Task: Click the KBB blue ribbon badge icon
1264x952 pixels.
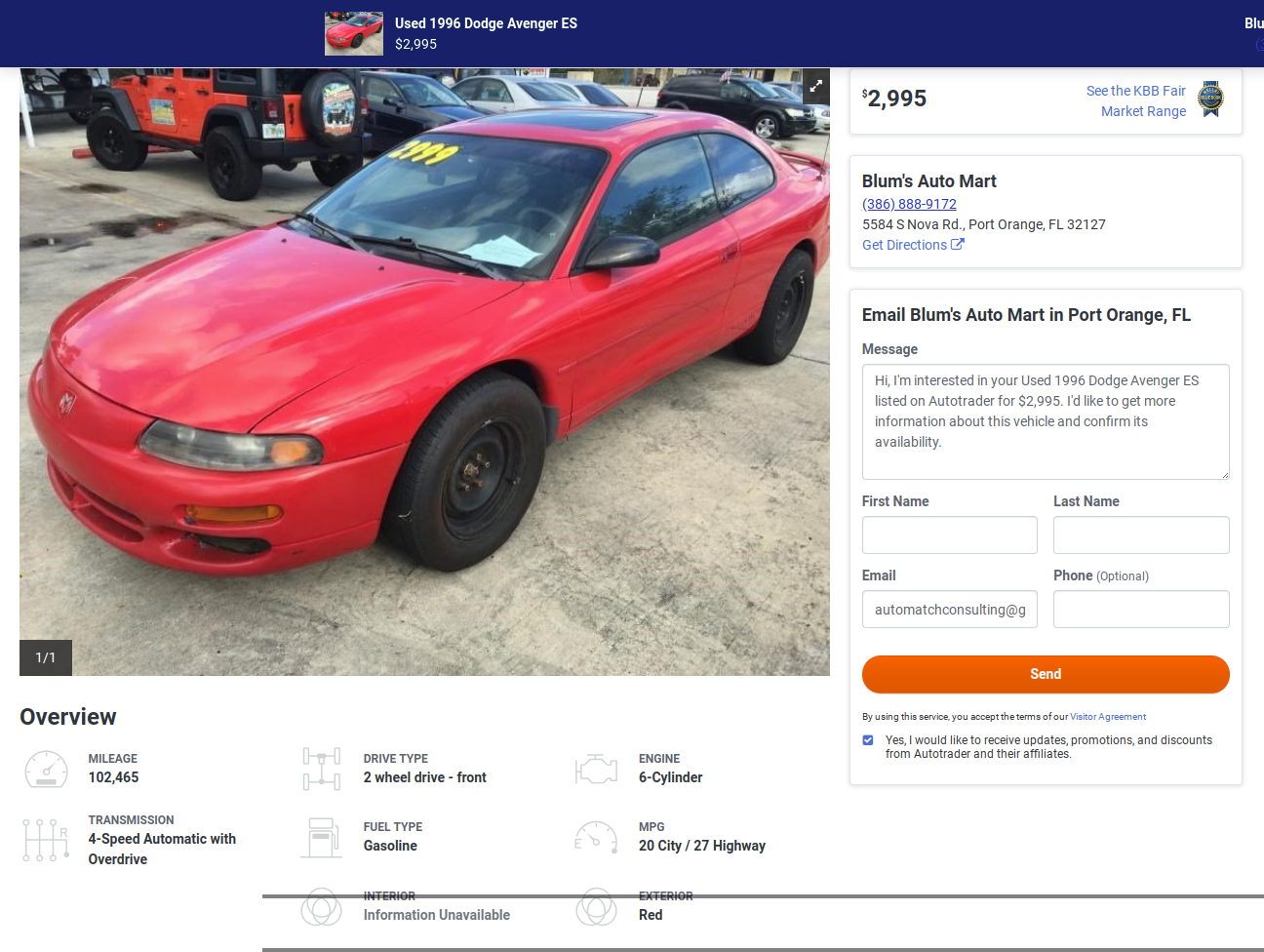Action: pyautogui.click(x=1210, y=99)
